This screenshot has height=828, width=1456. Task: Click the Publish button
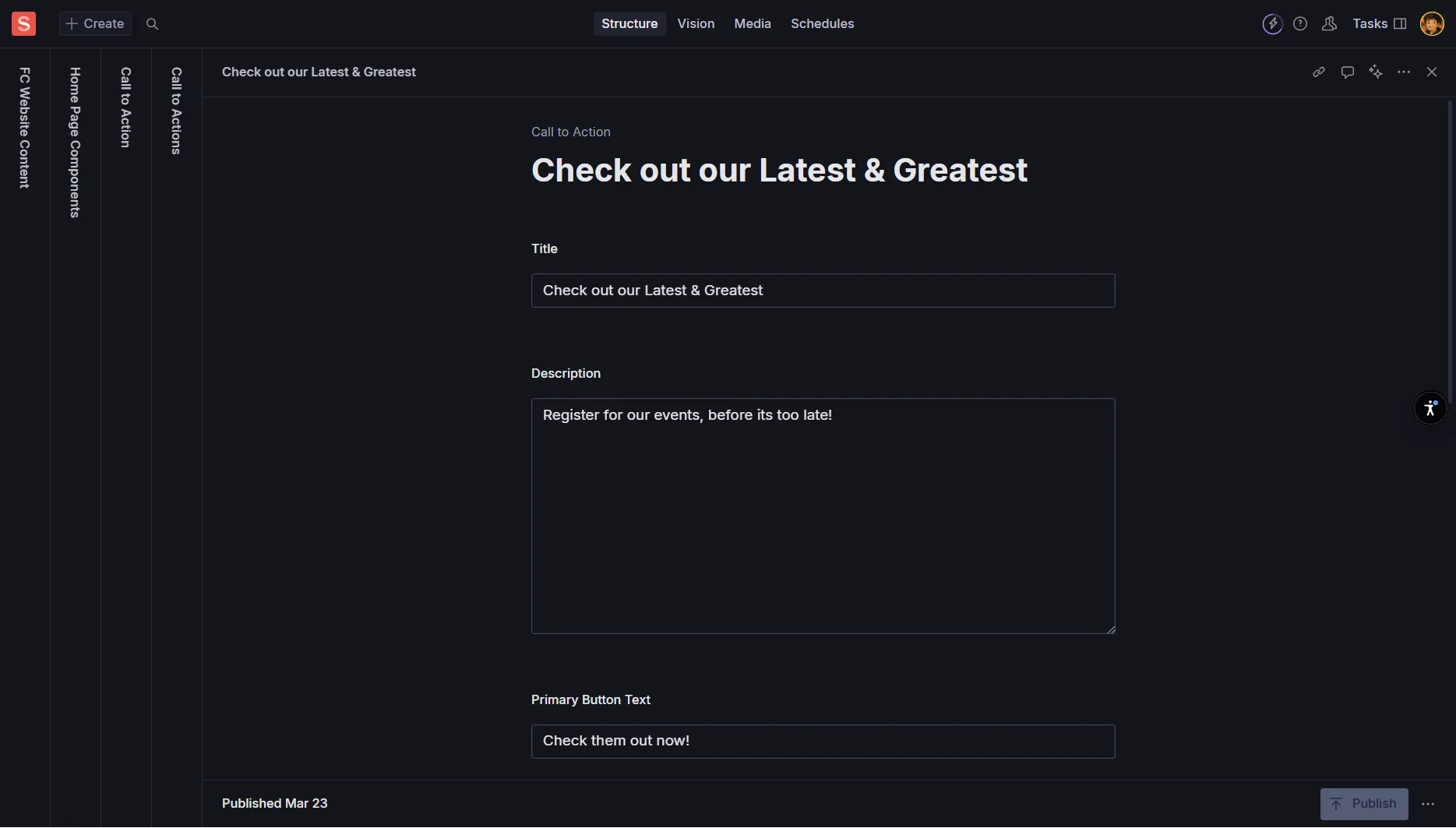click(x=1363, y=804)
